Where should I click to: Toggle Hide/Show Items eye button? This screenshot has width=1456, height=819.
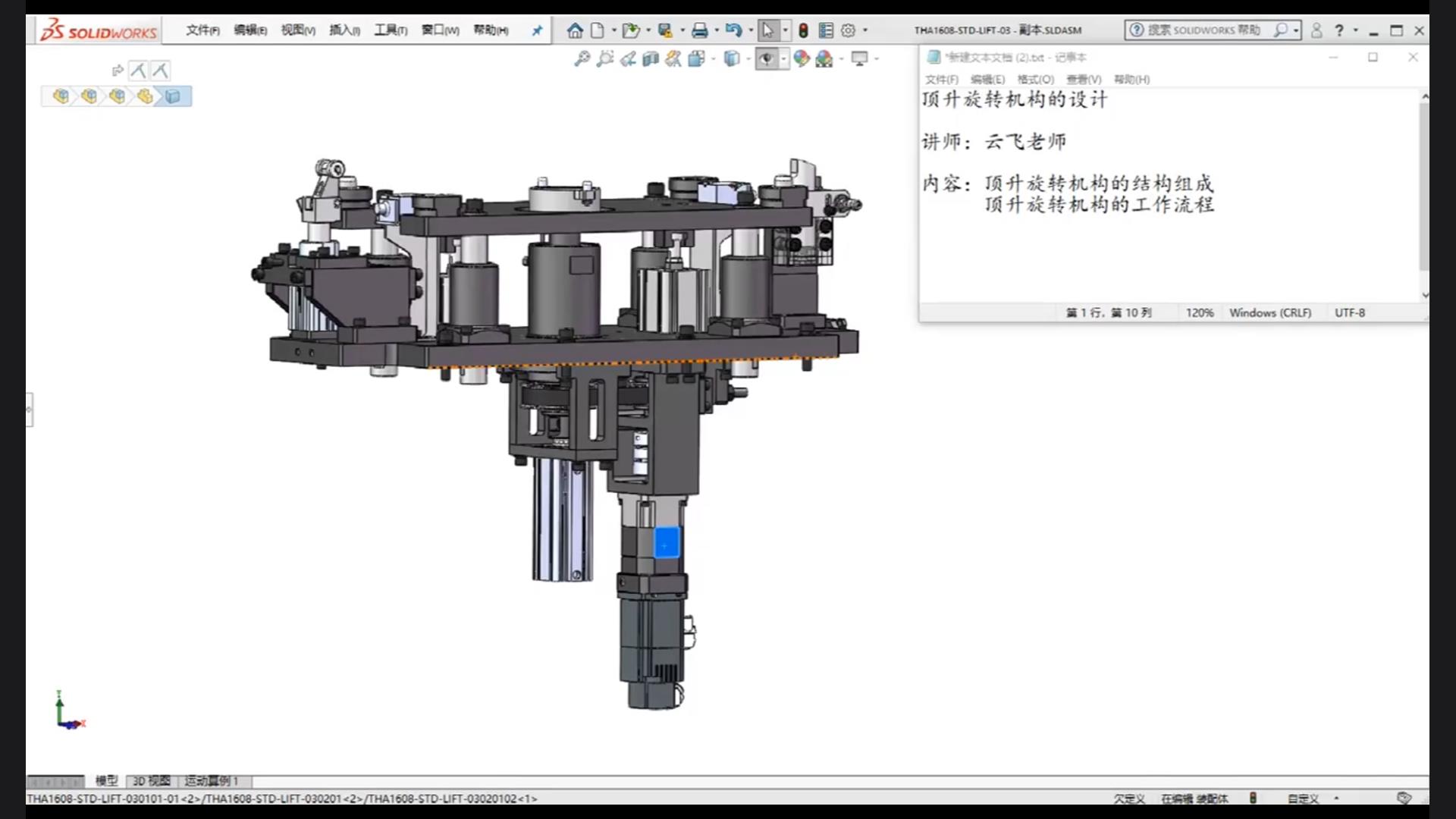tap(766, 58)
